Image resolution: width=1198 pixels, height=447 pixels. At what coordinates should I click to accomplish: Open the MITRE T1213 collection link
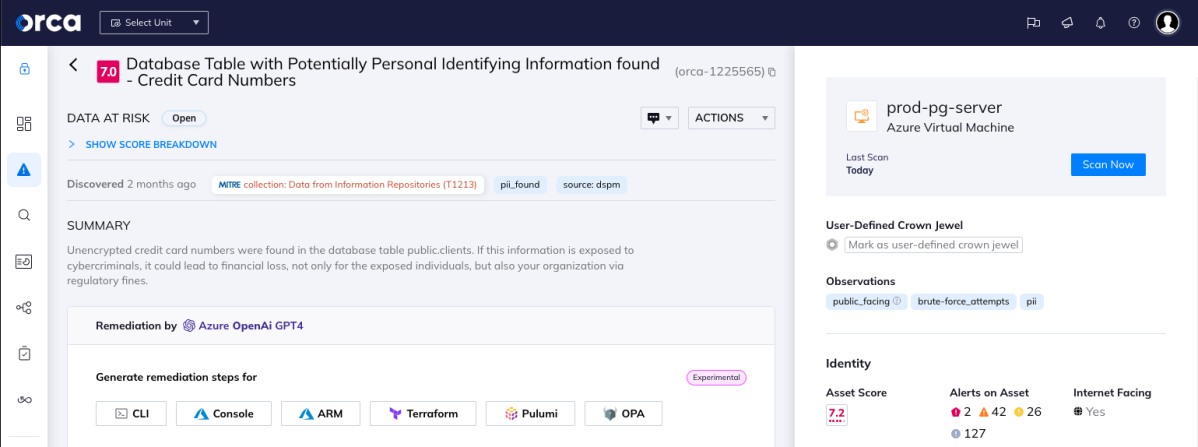(x=348, y=185)
